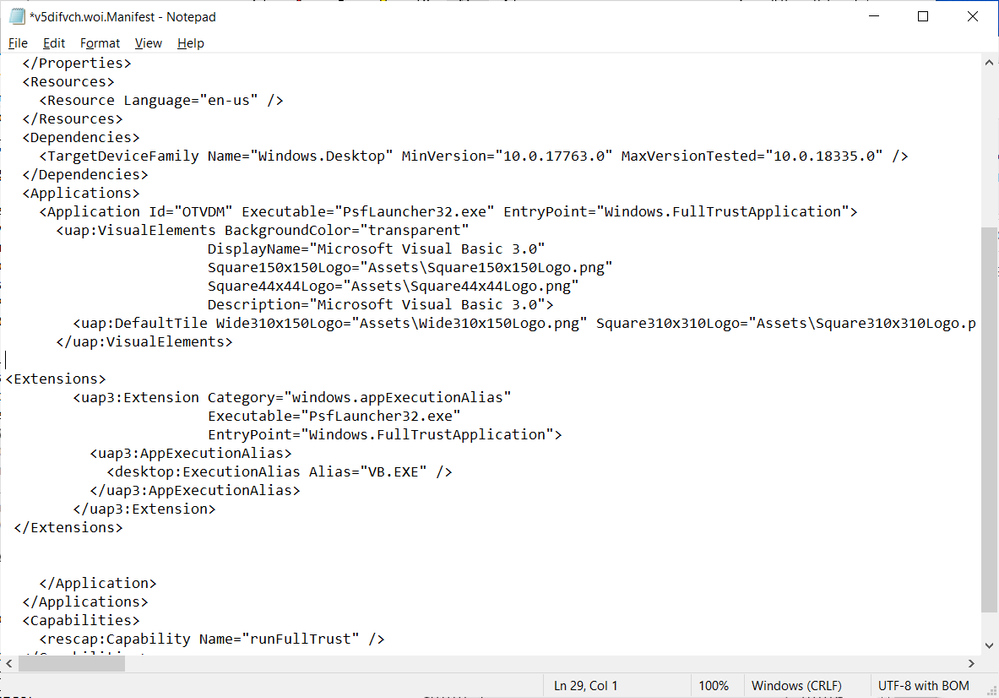Viewport: 999px width, 698px height.
Task: Click the uap3:Extension Category line
Action: click(x=292, y=397)
